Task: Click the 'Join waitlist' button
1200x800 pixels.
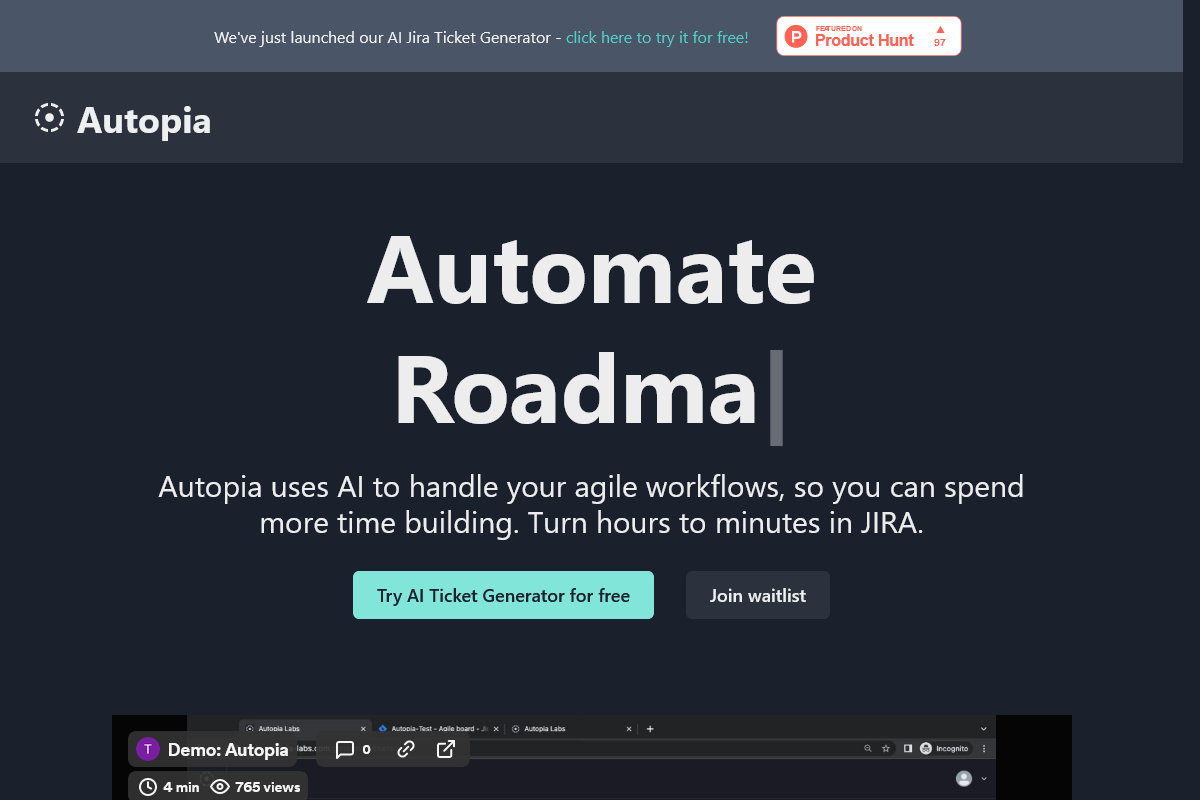Action: (x=757, y=595)
